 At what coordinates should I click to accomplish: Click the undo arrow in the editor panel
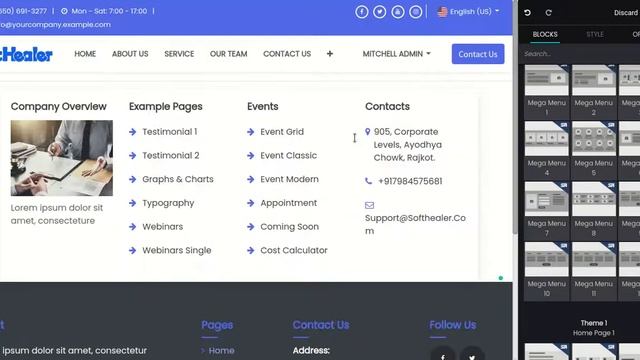pyautogui.click(x=527, y=13)
